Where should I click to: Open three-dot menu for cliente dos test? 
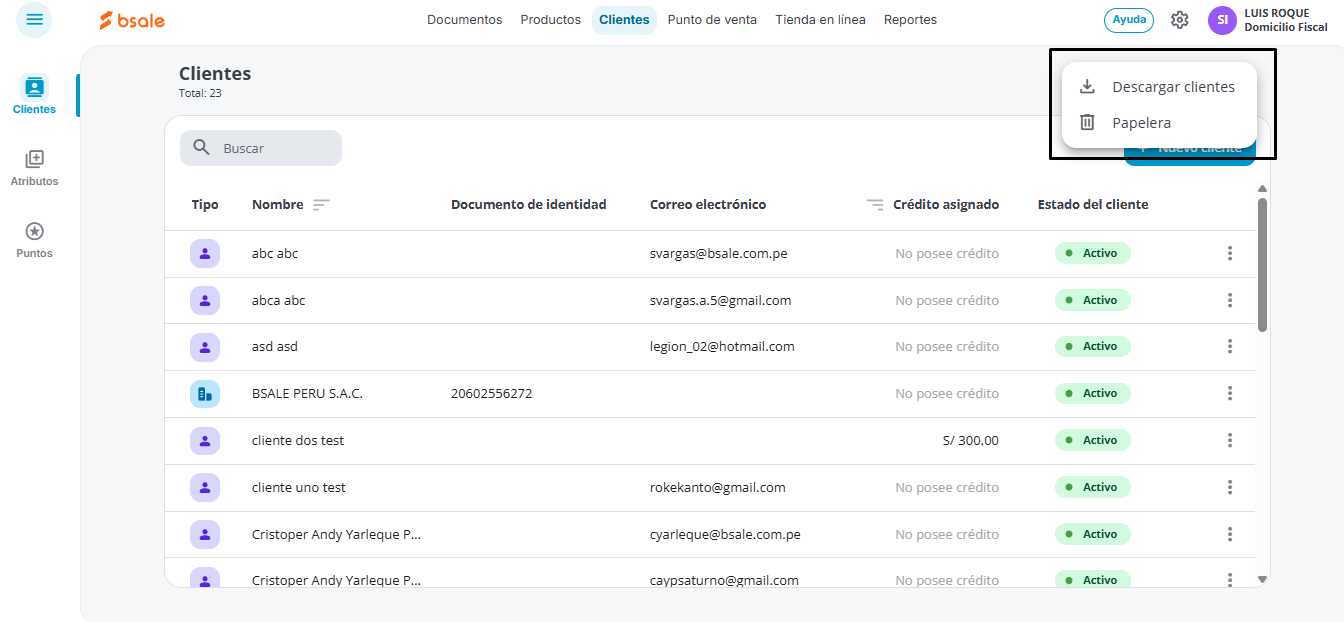pyautogui.click(x=1230, y=440)
